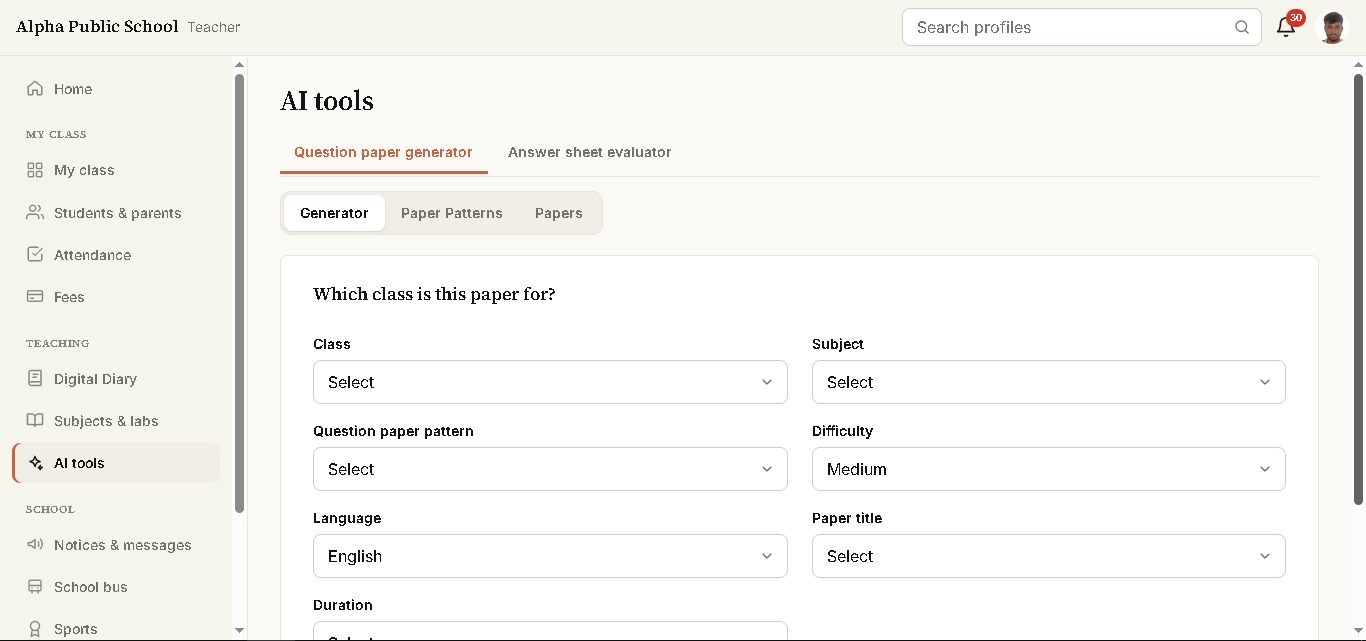Click the My class grid icon

click(35, 170)
